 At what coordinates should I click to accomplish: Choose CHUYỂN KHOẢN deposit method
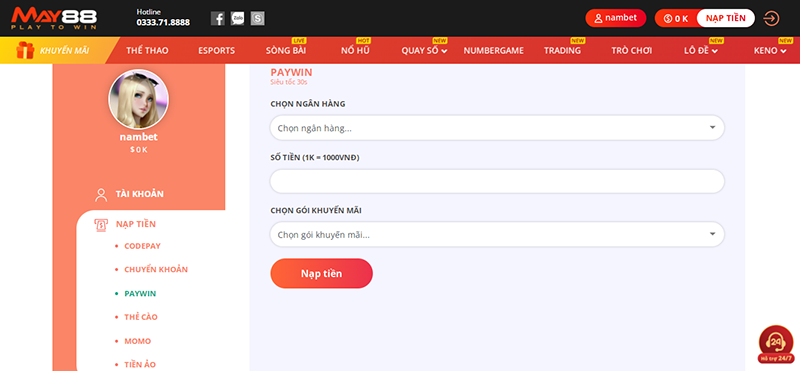[x=156, y=269]
